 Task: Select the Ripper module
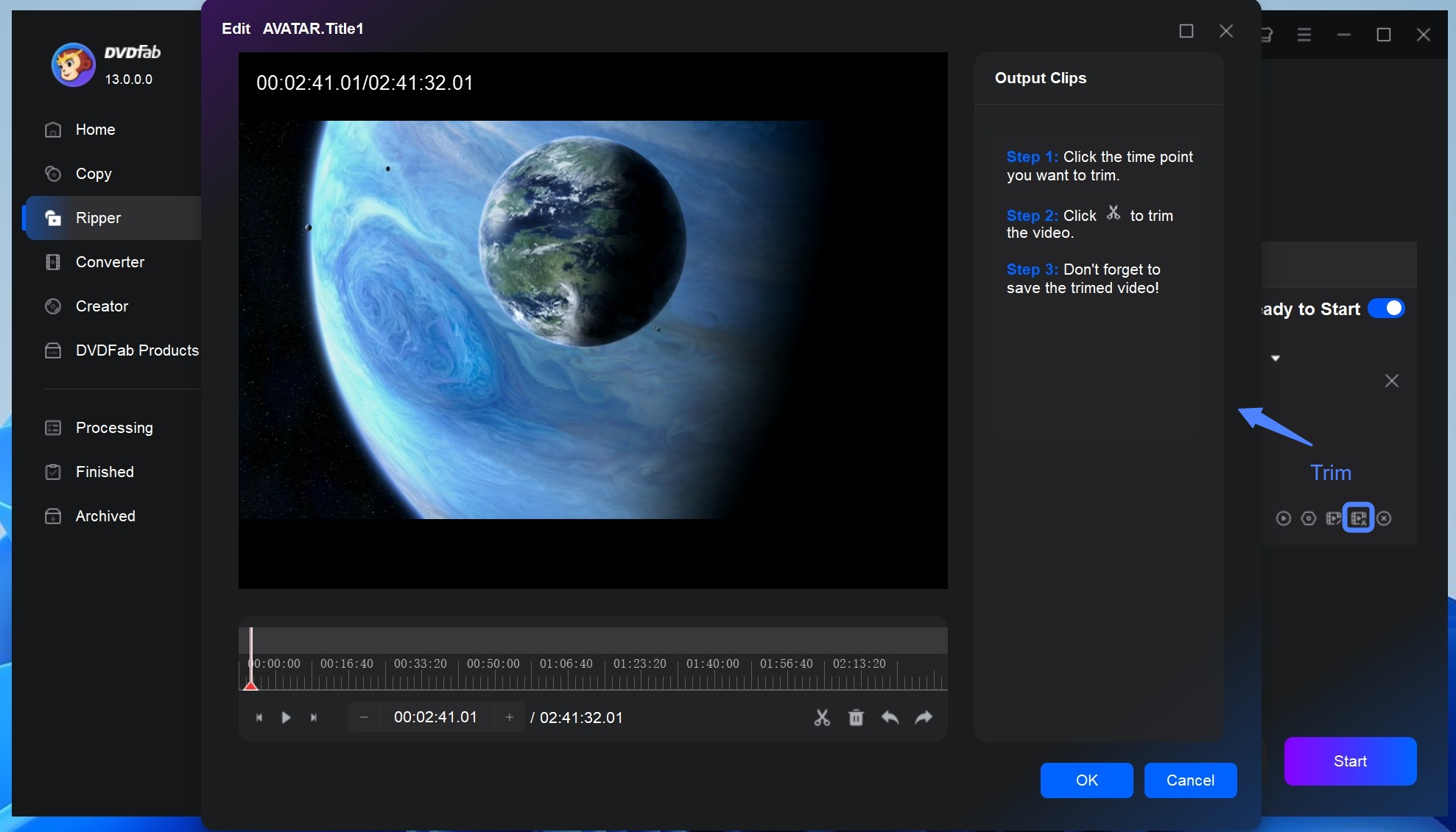click(113, 218)
